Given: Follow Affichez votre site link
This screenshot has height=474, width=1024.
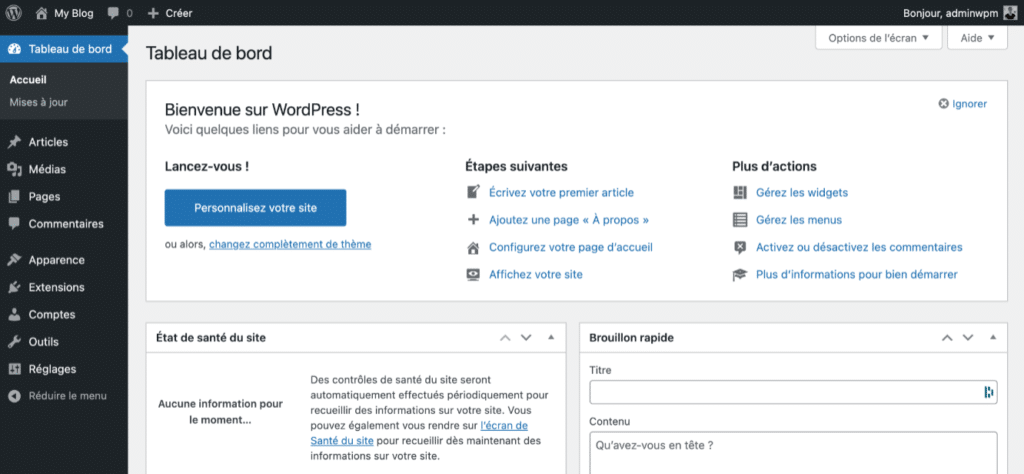Looking at the screenshot, I should coord(536,275).
